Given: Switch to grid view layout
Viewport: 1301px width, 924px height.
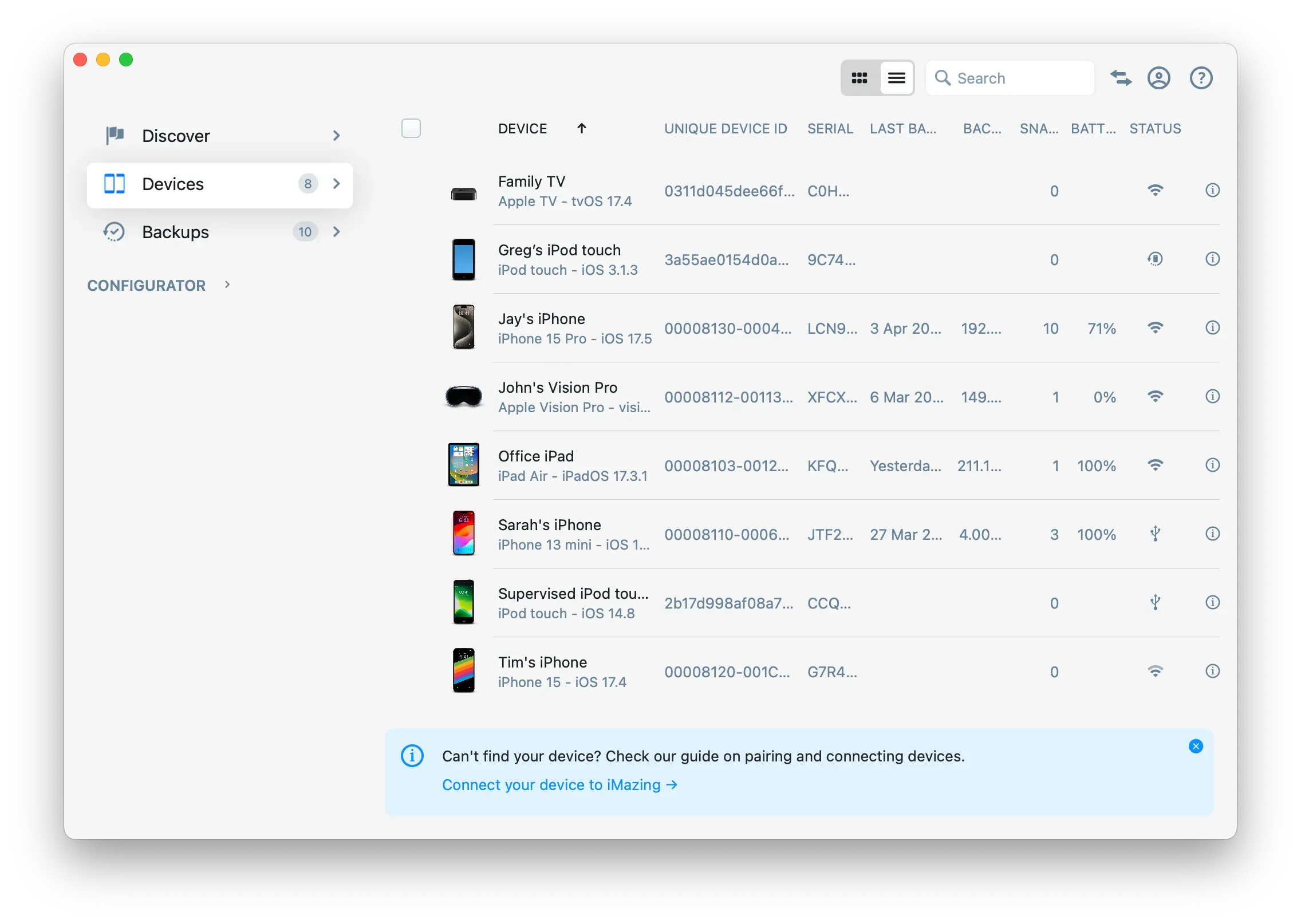Looking at the screenshot, I should pyautogui.click(x=859, y=77).
